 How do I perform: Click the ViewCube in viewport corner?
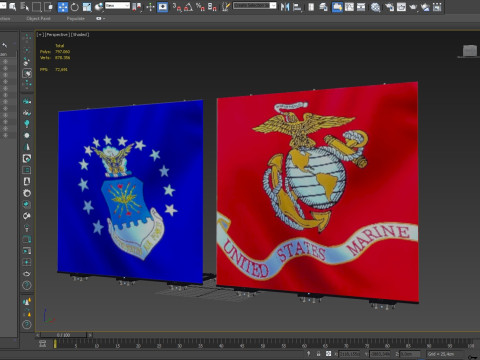(x=470, y=51)
